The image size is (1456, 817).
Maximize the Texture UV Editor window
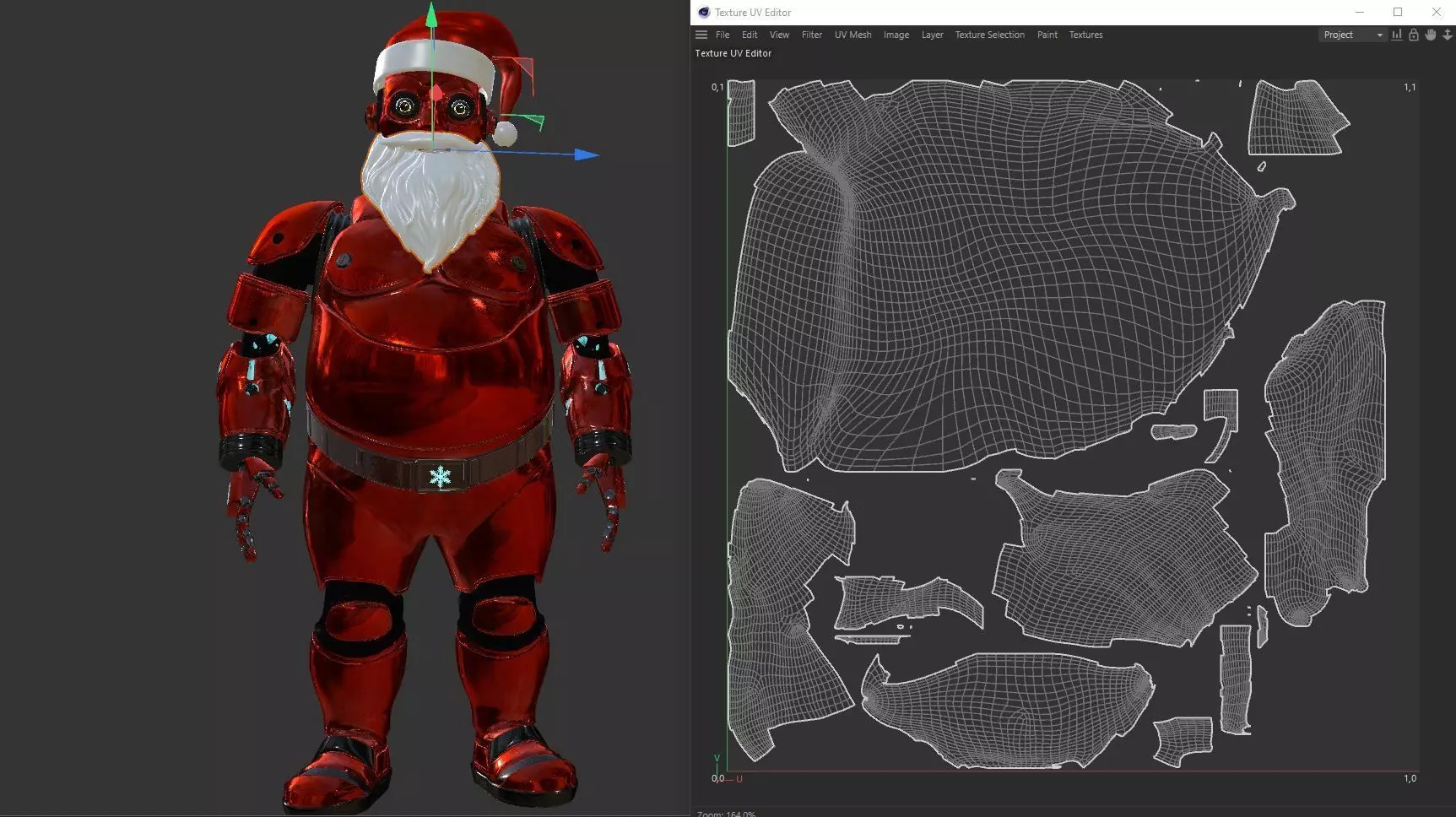click(1398, 12)
